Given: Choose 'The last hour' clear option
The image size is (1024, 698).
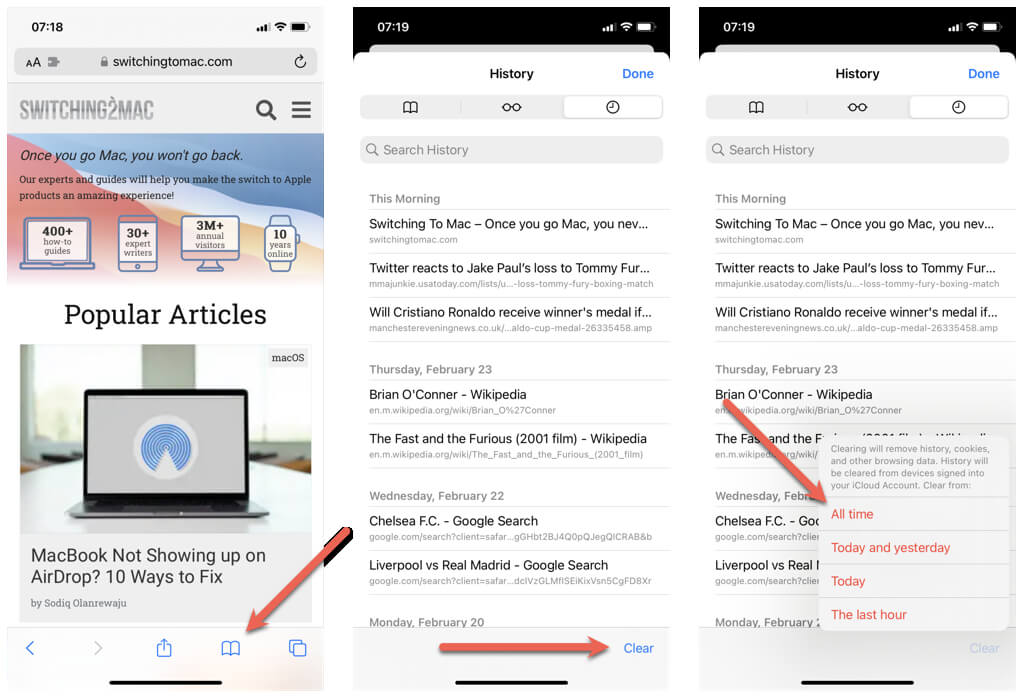Looking at the screenshot, I should tap(914, 614).
